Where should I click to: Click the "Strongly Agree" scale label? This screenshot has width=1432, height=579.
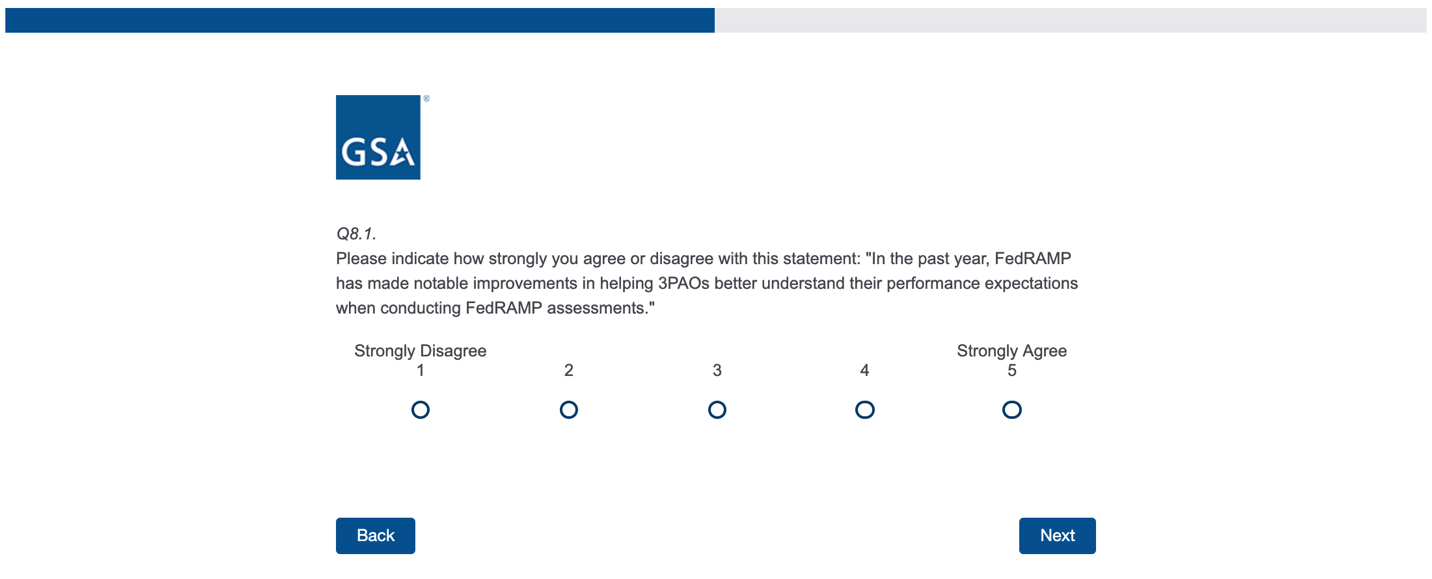pyautogui.click(x=1012, y=351)
